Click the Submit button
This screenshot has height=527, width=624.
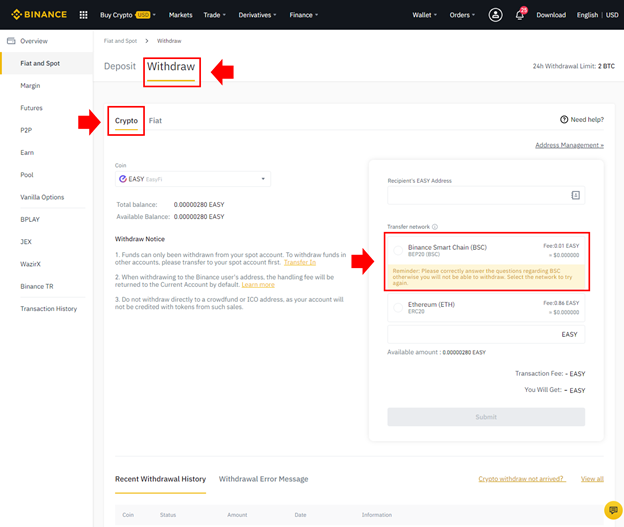pos(486,417)
